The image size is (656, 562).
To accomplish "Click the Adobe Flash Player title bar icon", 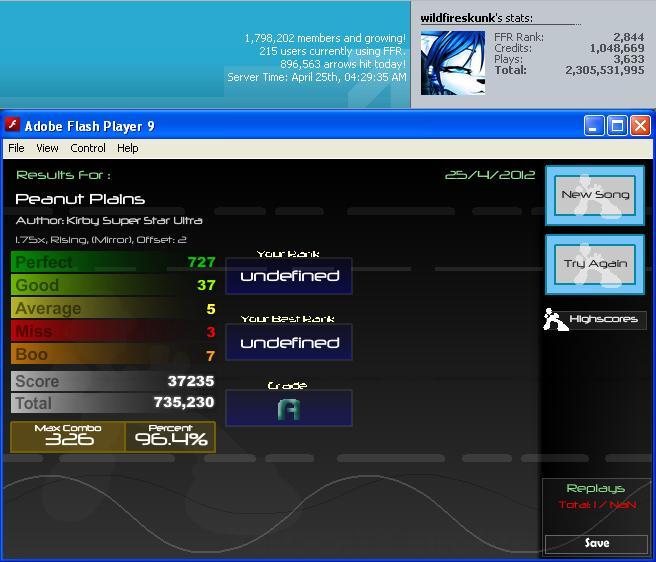I will pyautogui.click(x=13, y=125).
